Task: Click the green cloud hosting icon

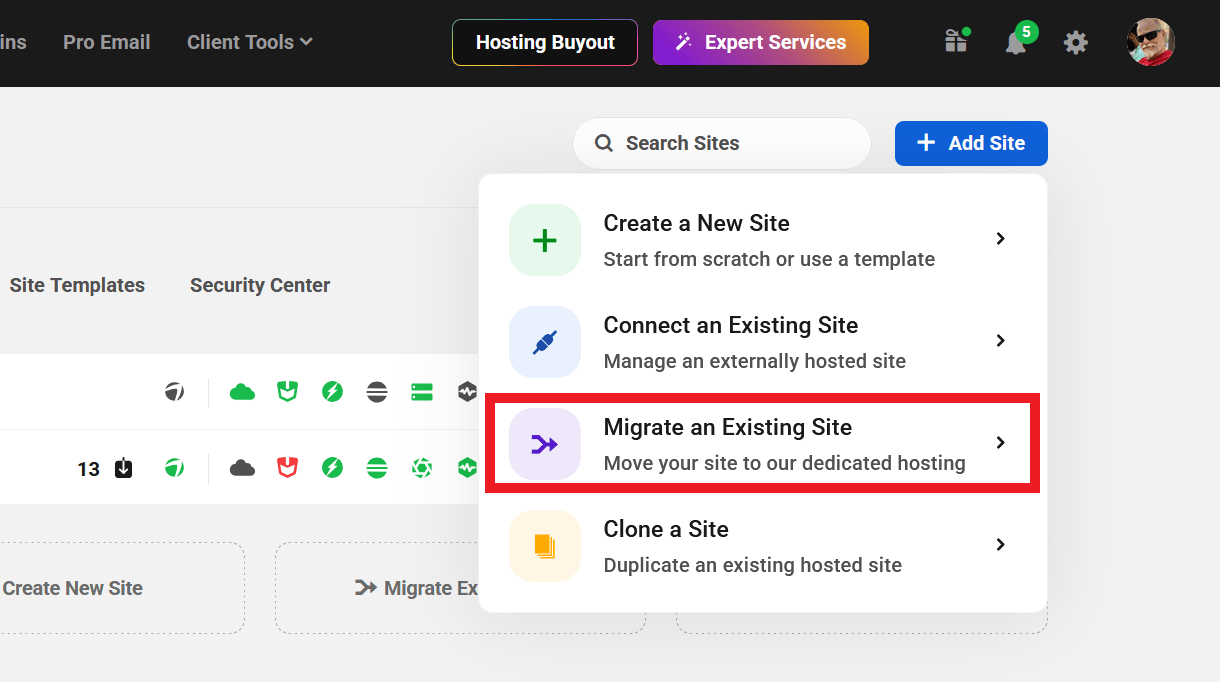Action: (242, 391)
